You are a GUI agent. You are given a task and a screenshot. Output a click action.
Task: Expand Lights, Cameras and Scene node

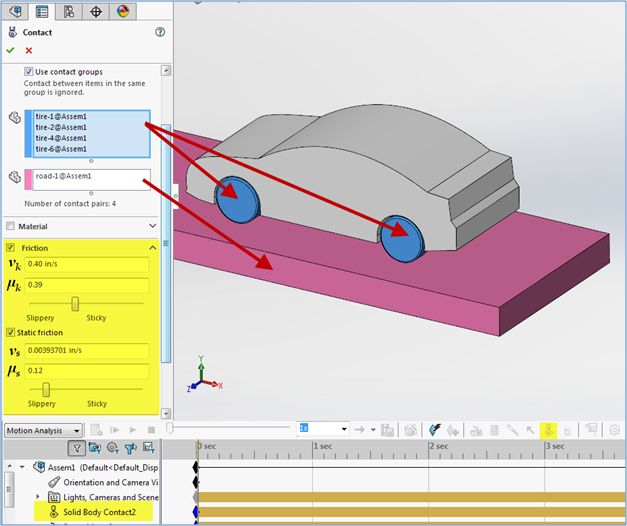point(38,497)
